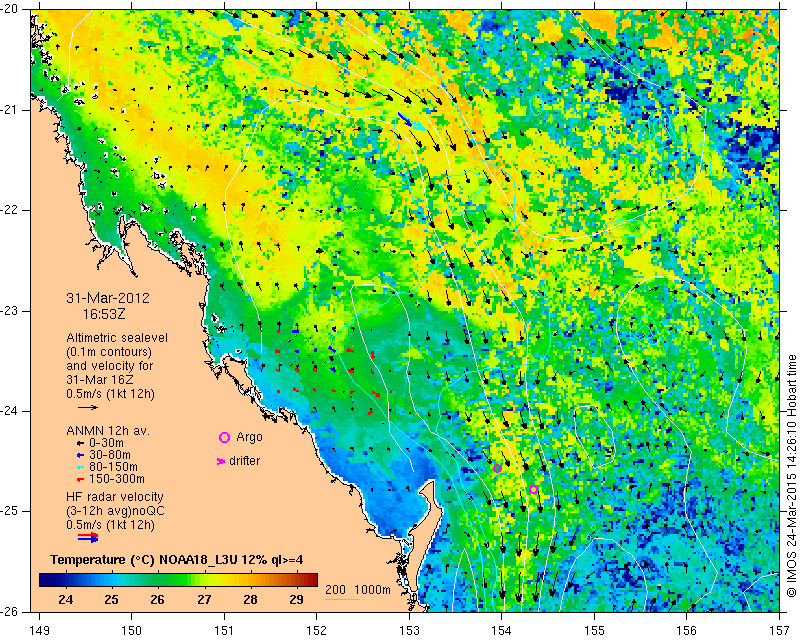Click the '200' isobath depth label
The image size is (800, 640).
335,590
